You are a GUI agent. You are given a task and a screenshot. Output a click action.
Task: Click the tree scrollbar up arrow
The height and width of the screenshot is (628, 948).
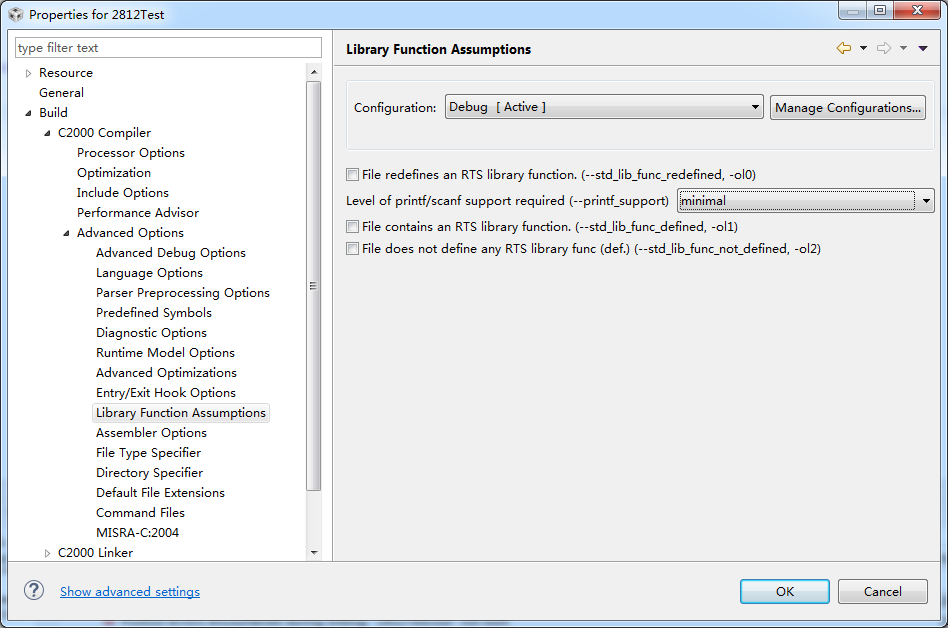point(314,72)
